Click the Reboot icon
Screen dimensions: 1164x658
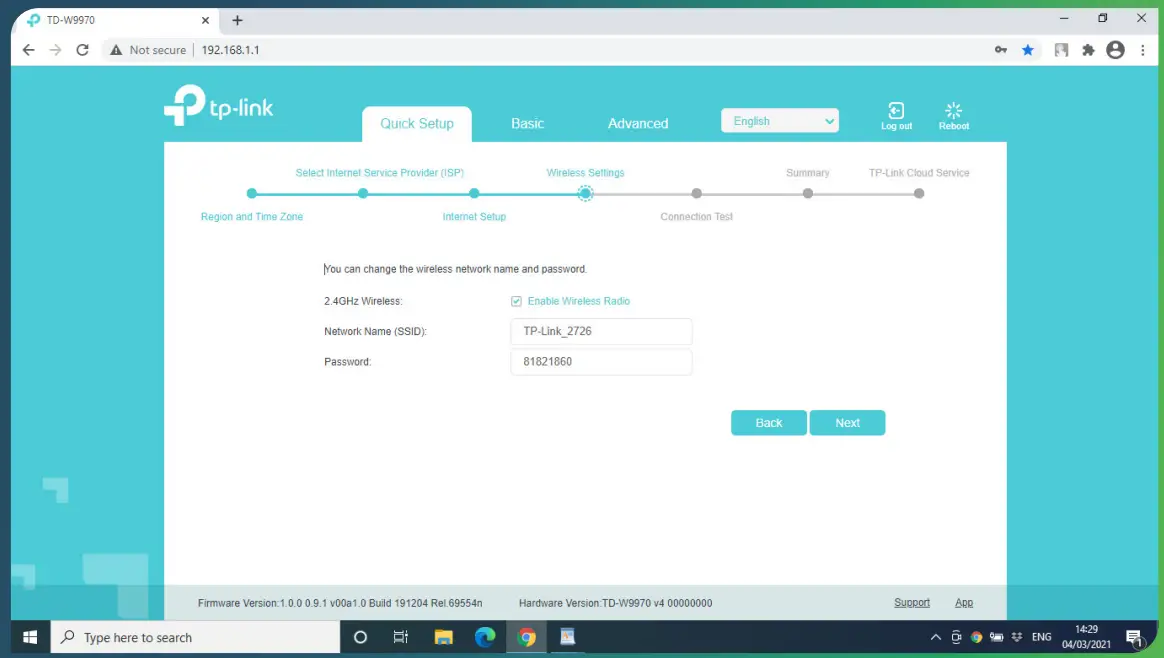(x=953, y=112)
